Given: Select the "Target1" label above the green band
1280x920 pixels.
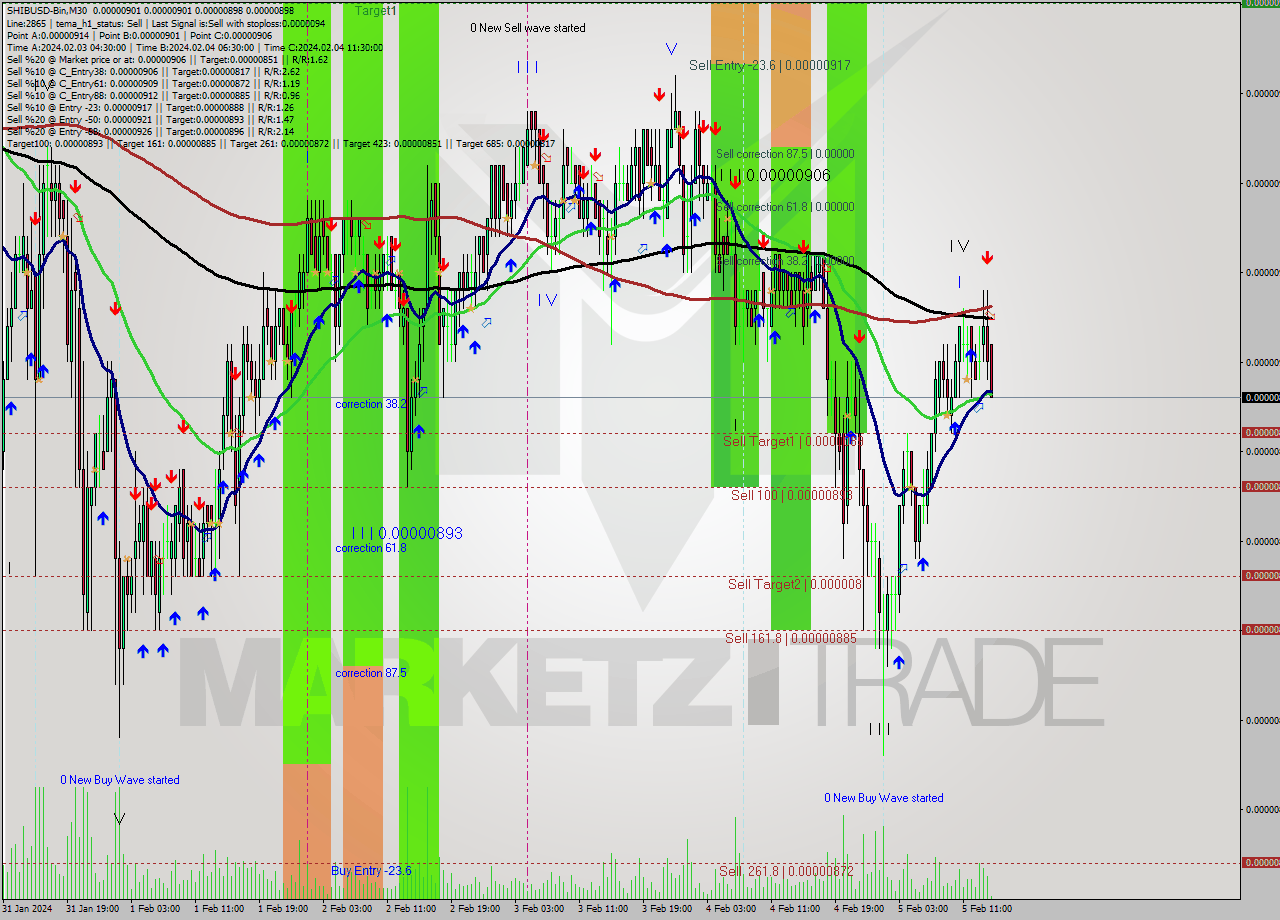Looking at the screenshot, I should point(376,10).
